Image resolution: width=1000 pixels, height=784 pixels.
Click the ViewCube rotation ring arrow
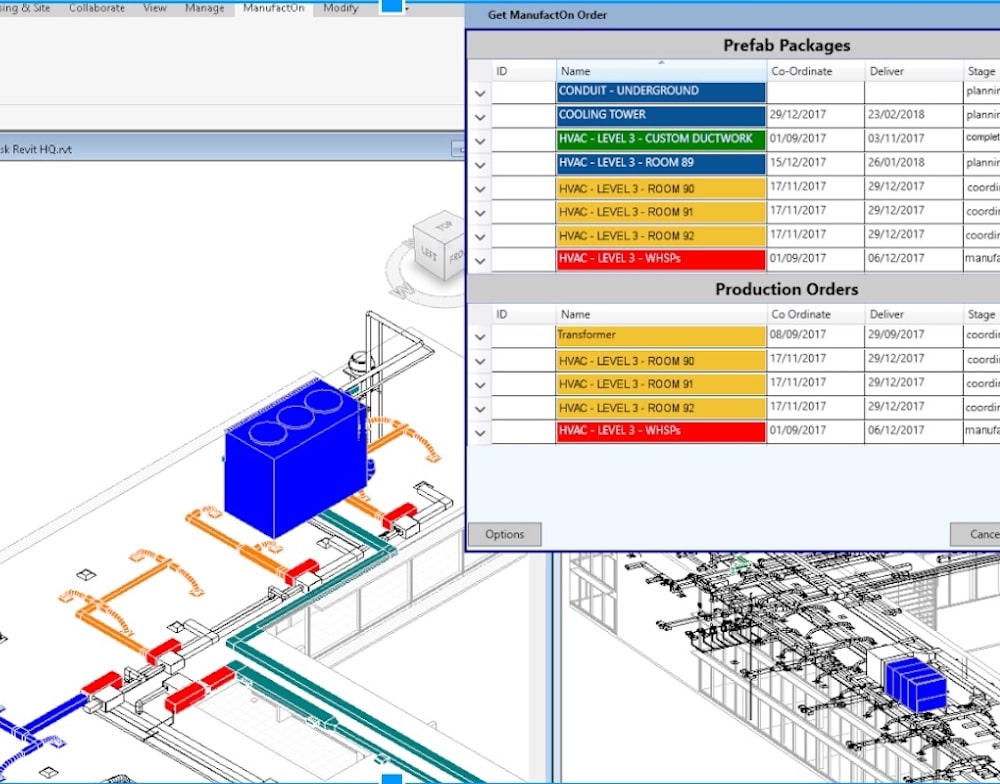coord(406,243)
